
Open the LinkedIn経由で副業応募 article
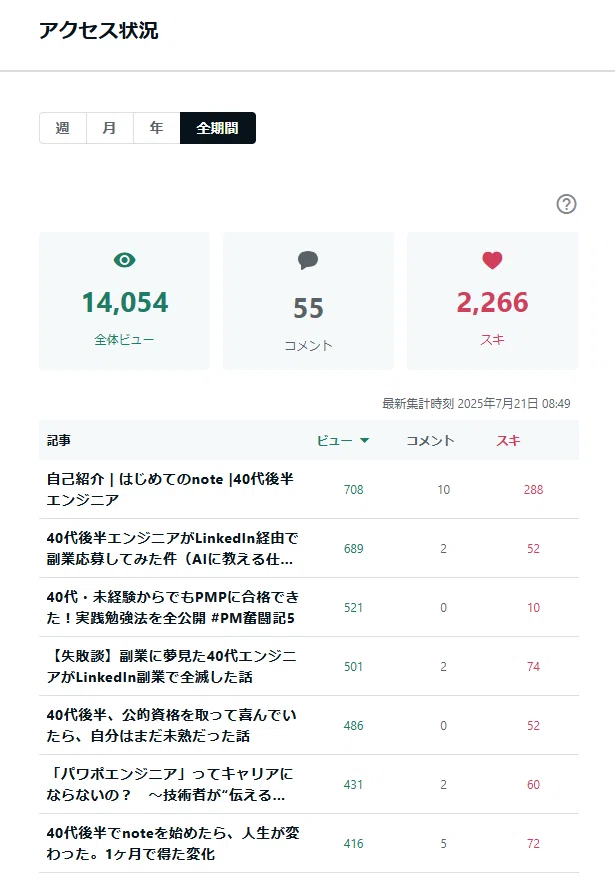pos(172,548)
